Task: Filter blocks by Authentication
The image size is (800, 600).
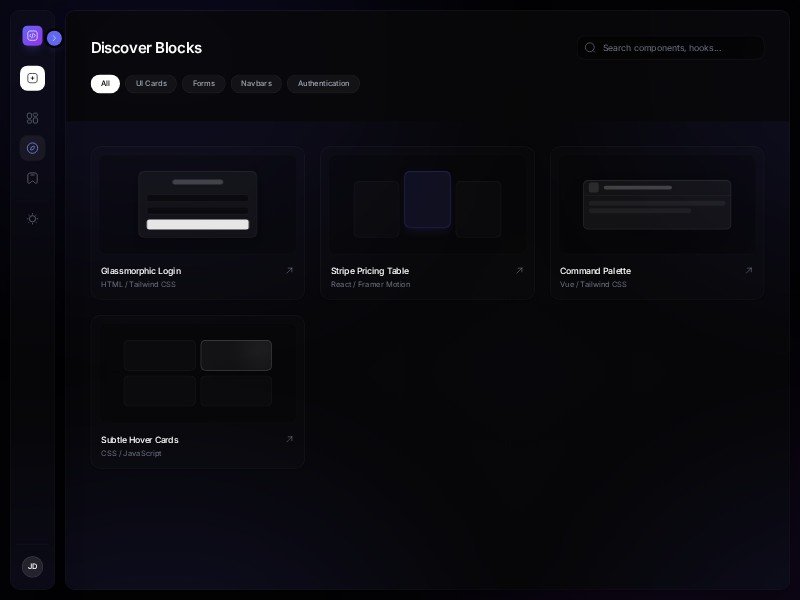Action: (323, 84)
